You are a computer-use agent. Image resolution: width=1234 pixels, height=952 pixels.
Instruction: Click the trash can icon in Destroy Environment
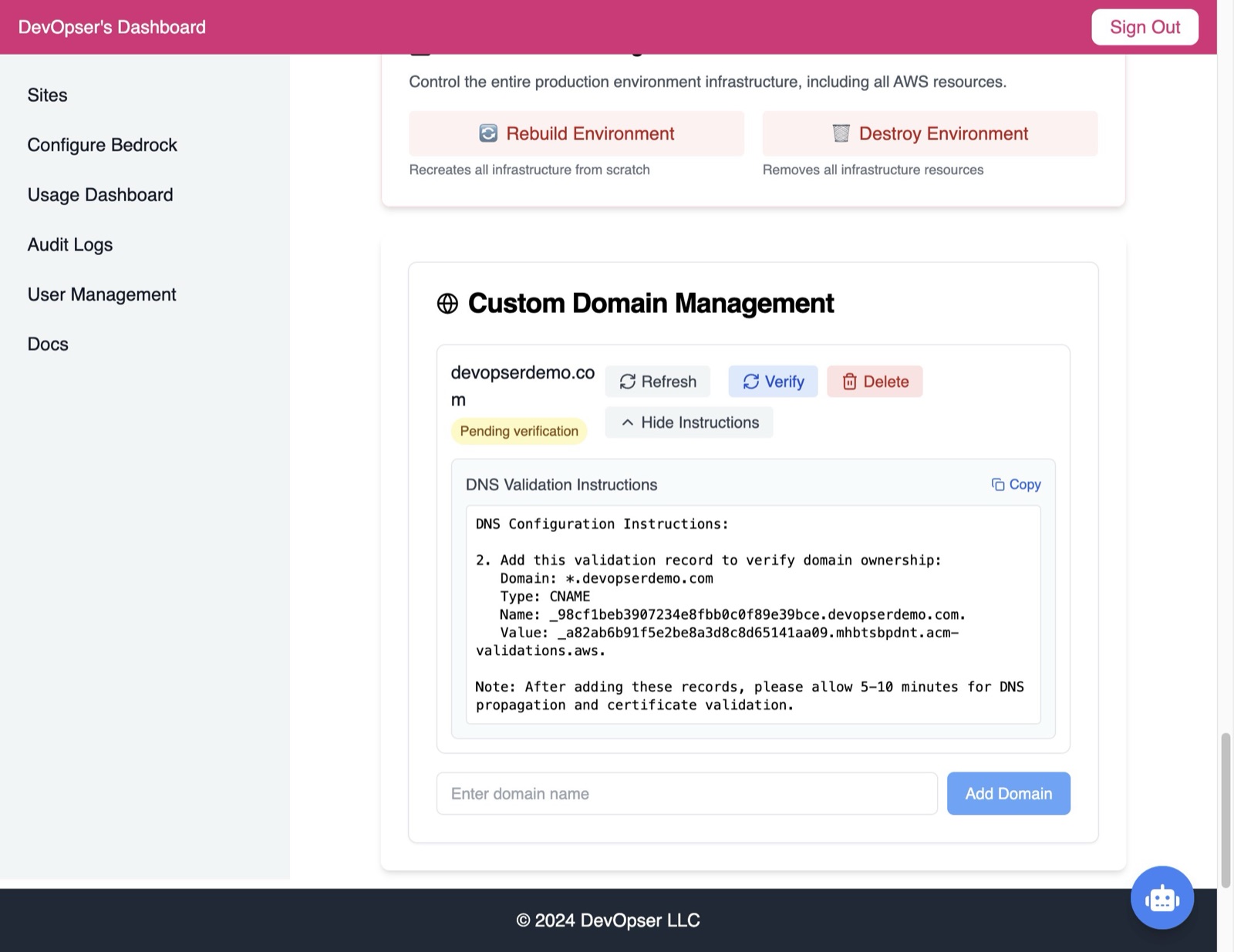[841, 133]
